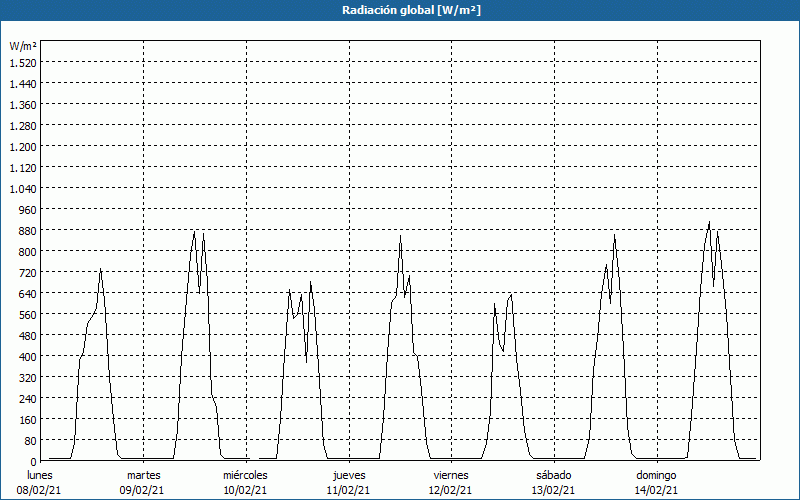Click the 09/02/21 date label
The height and width of the screenshot is (500, 800).
[x=142, y=490]
